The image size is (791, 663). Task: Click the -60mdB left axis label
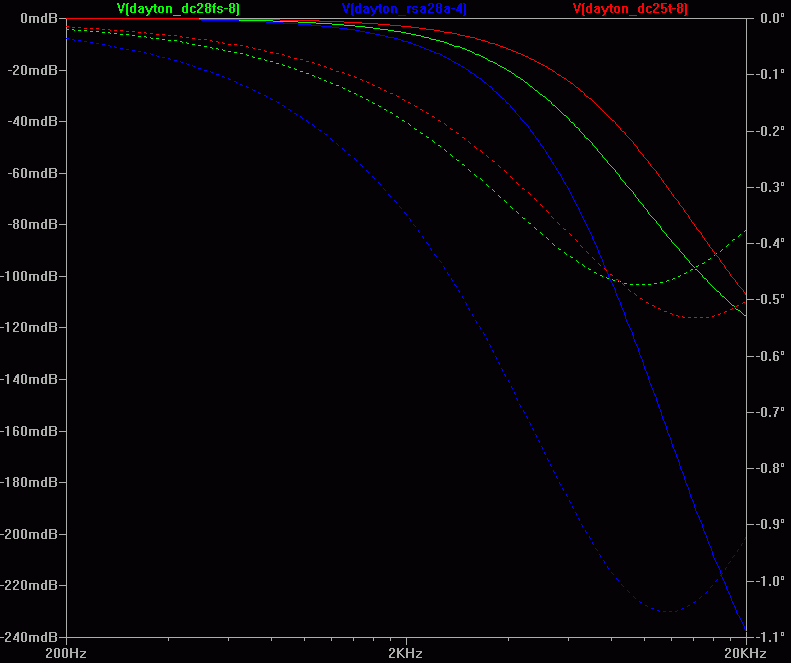pos(33,173)
